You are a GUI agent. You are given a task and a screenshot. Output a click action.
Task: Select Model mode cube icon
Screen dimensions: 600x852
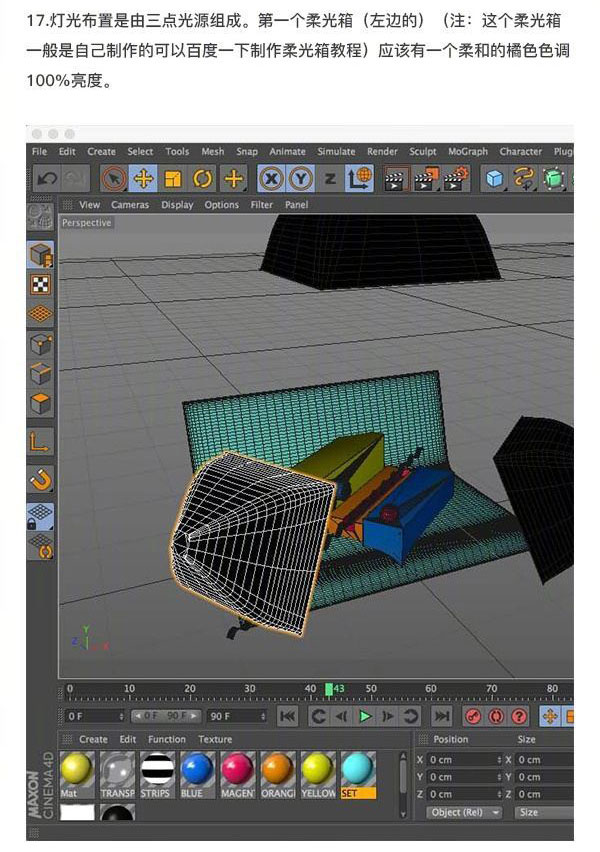pos(41,254)
